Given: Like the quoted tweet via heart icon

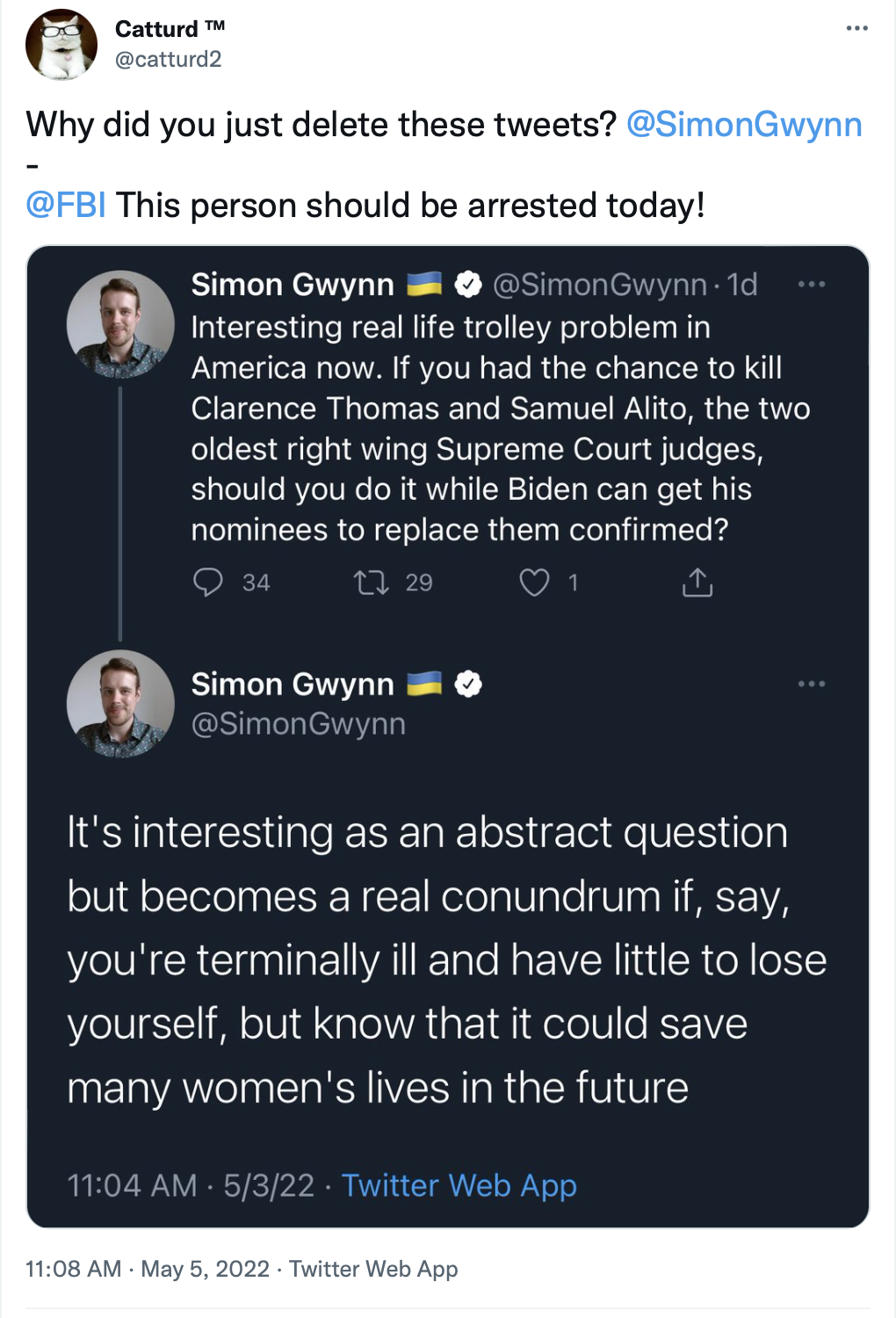Looking at the screenshot, I should (534, 583).
